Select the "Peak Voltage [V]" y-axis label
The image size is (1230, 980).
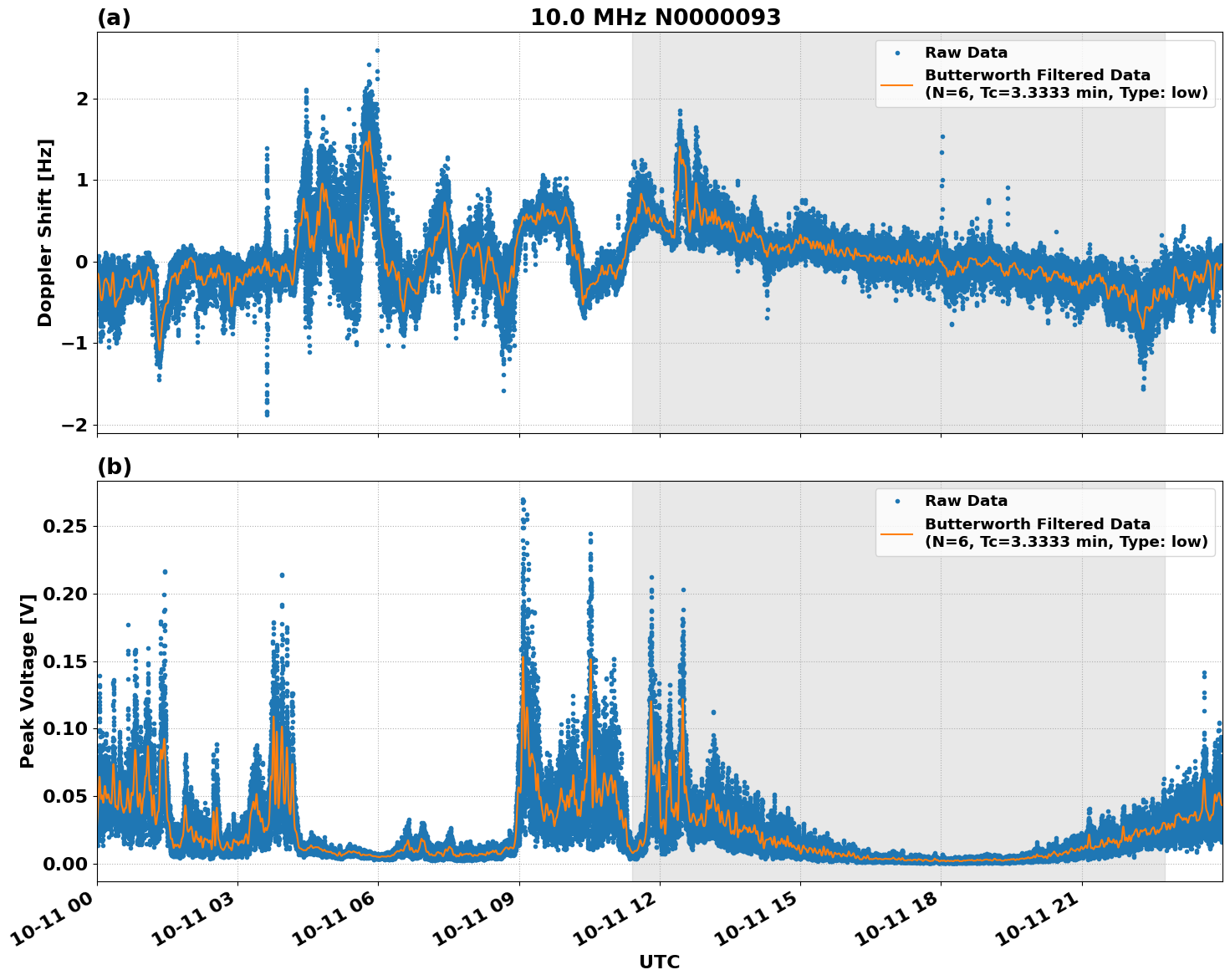pyautogui.click(x=28, y=681)
